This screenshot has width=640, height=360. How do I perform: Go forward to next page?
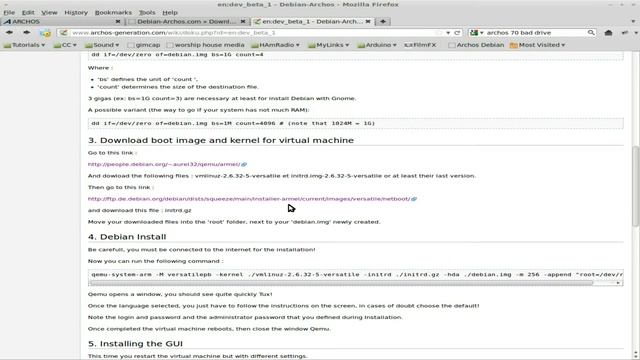(x=27, y=33)
